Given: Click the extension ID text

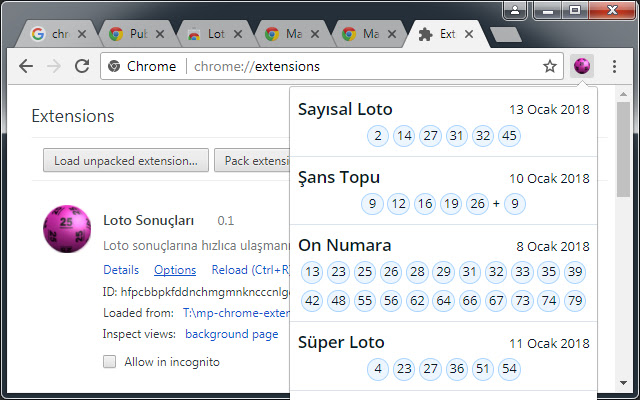Looking at the screenshot, I should coord(196,292).
